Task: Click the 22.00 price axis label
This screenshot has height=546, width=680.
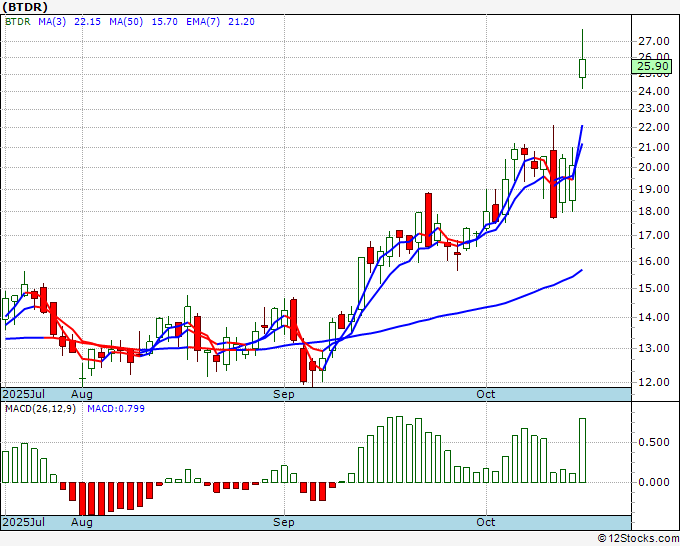Action: [x=654, y=128]
